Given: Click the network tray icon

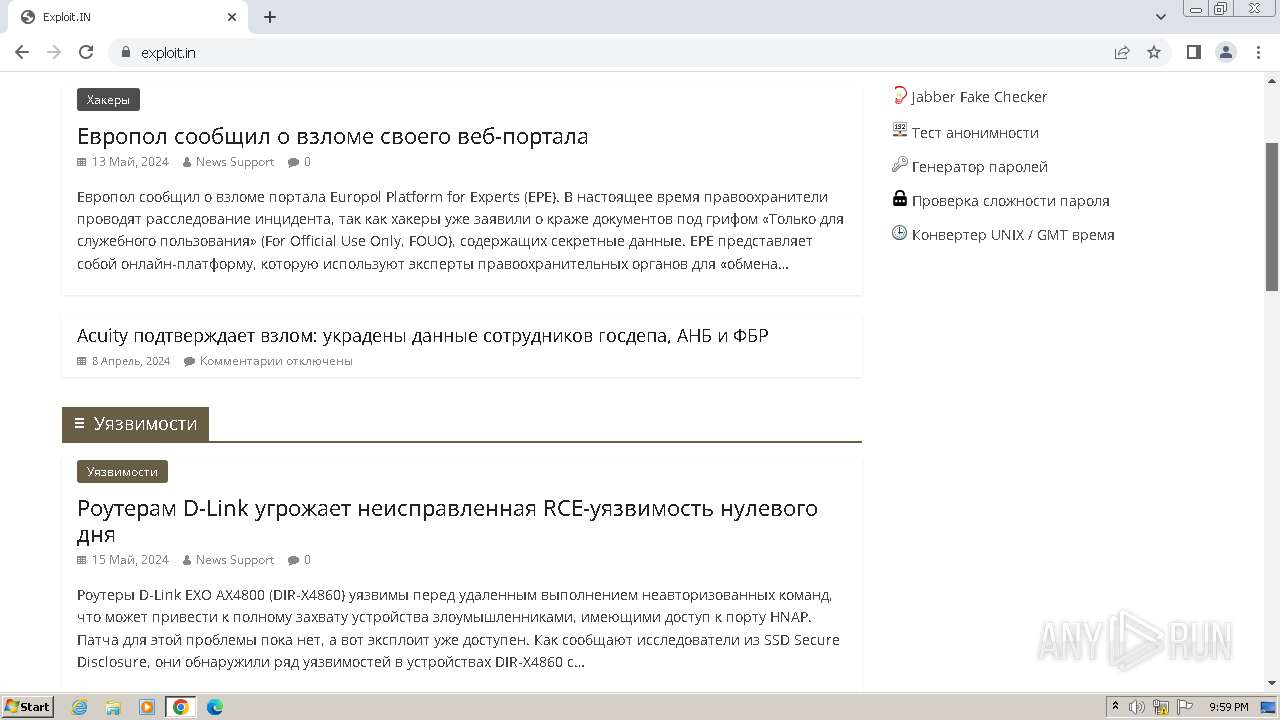Looking at the screenshot, I should 1161,707.
